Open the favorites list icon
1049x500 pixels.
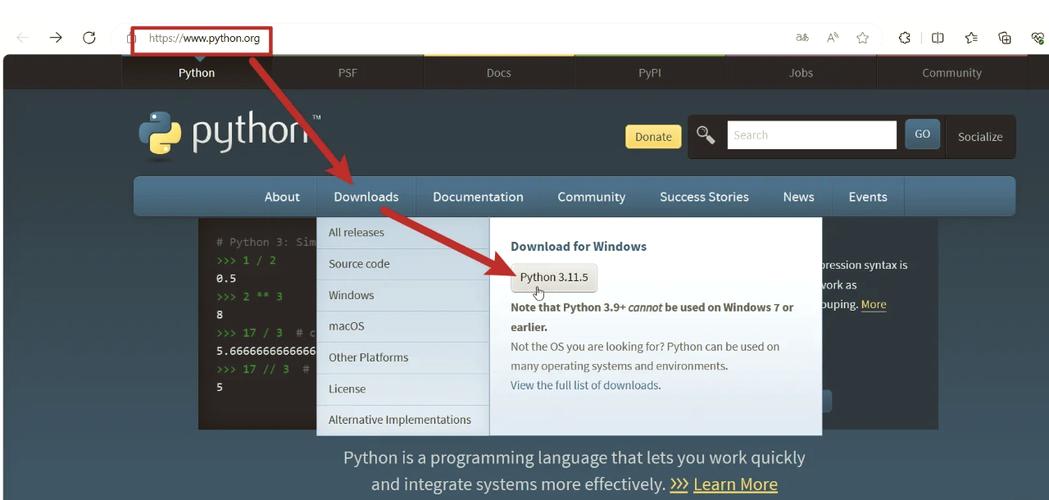coord(971,38)
